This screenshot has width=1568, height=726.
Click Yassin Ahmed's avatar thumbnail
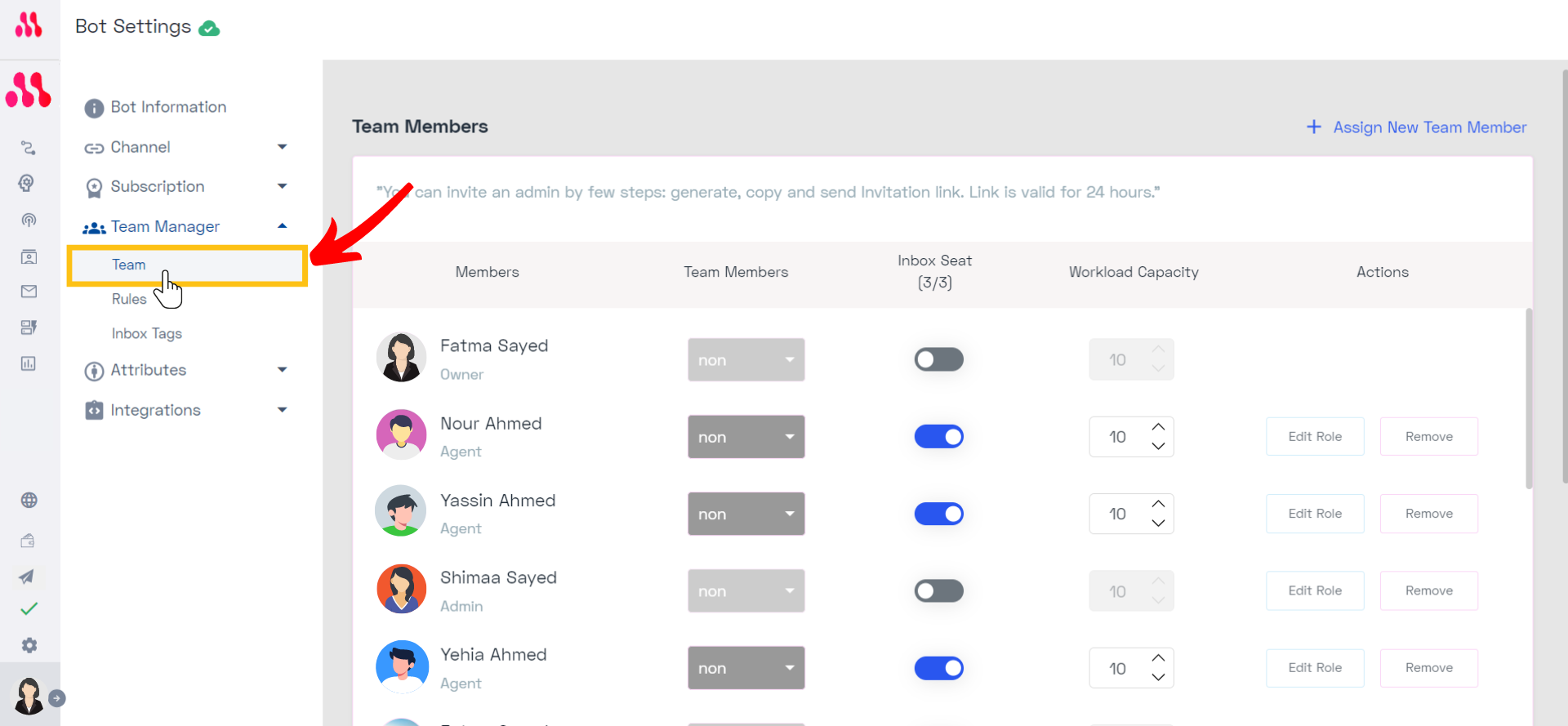(x=401, y=511)
